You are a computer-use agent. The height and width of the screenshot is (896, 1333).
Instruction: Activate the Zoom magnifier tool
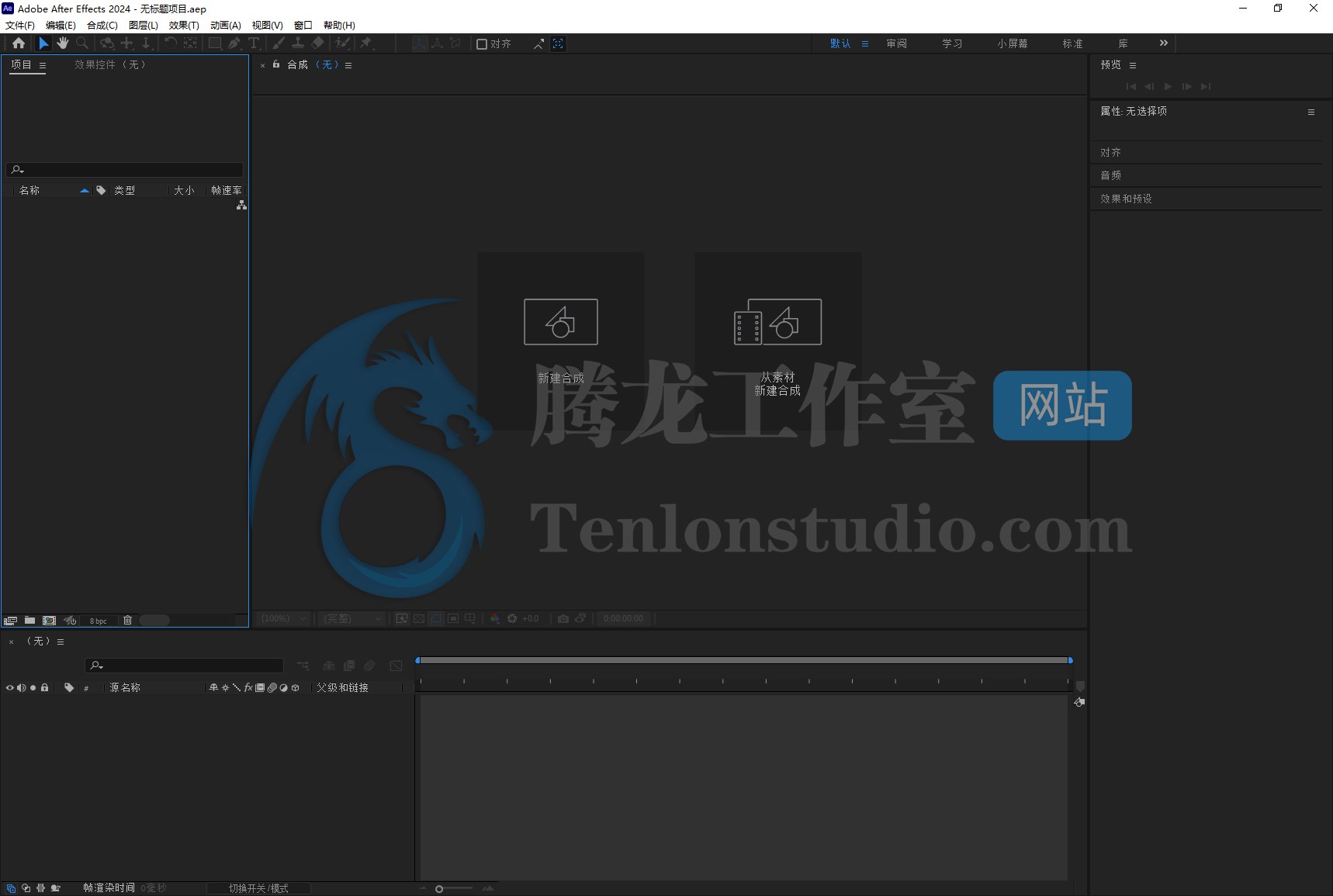click(82, 43)
